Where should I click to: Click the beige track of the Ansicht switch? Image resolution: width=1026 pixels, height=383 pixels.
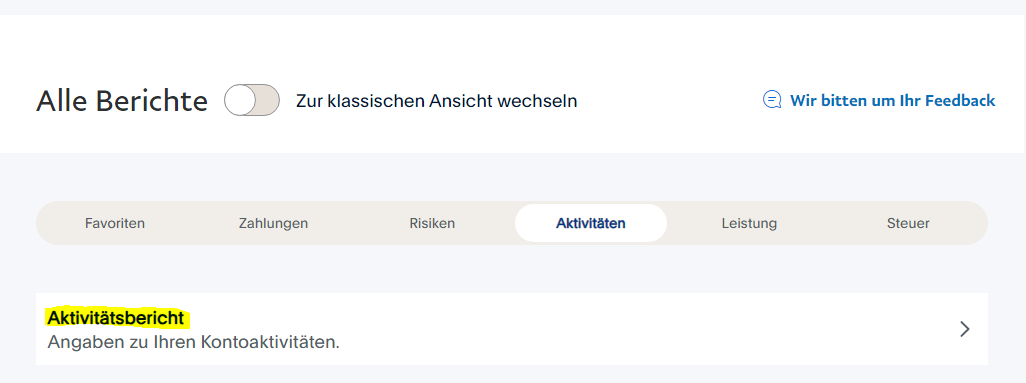point(267,100)
